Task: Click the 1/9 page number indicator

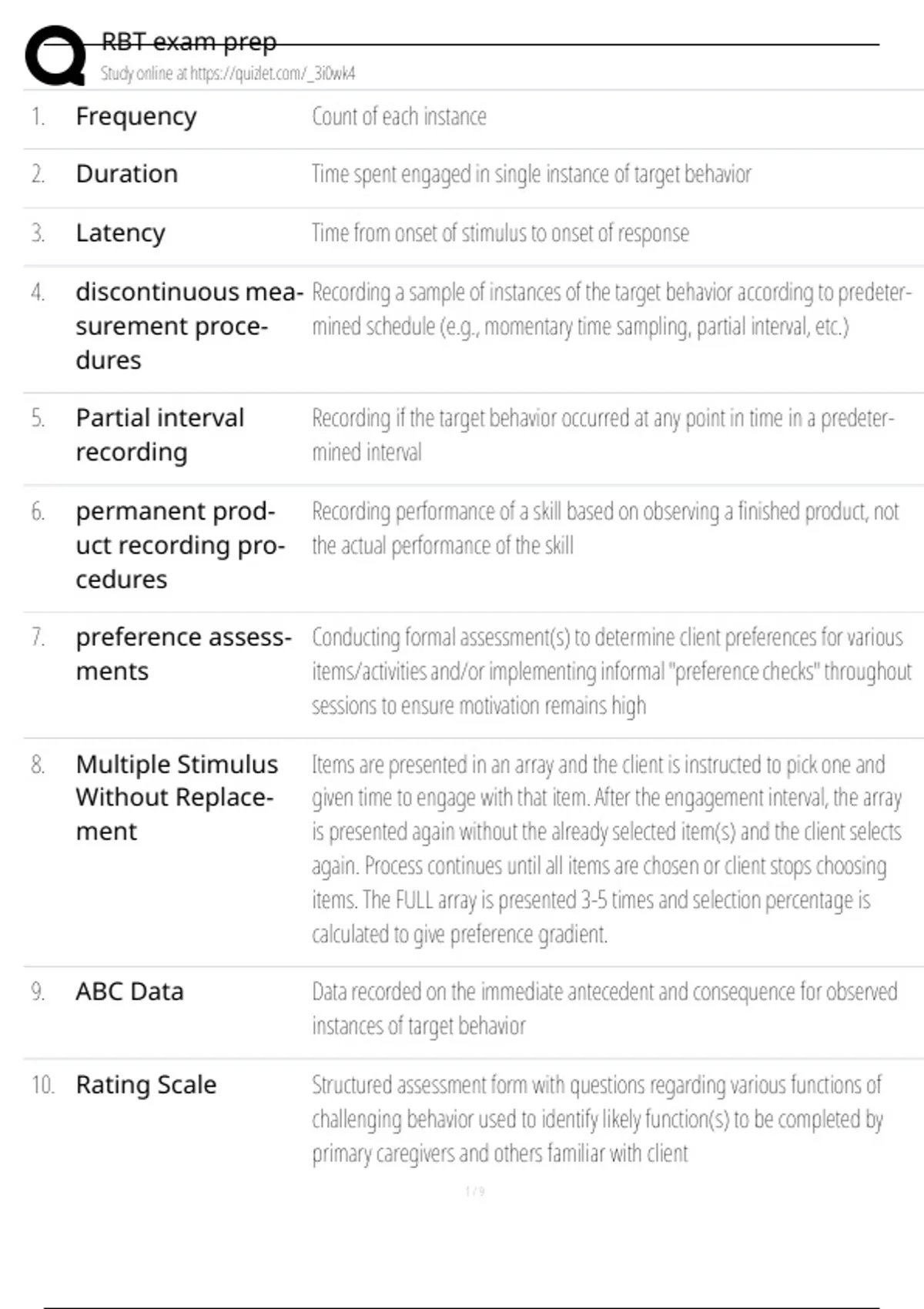Action: pos(475,1192)
